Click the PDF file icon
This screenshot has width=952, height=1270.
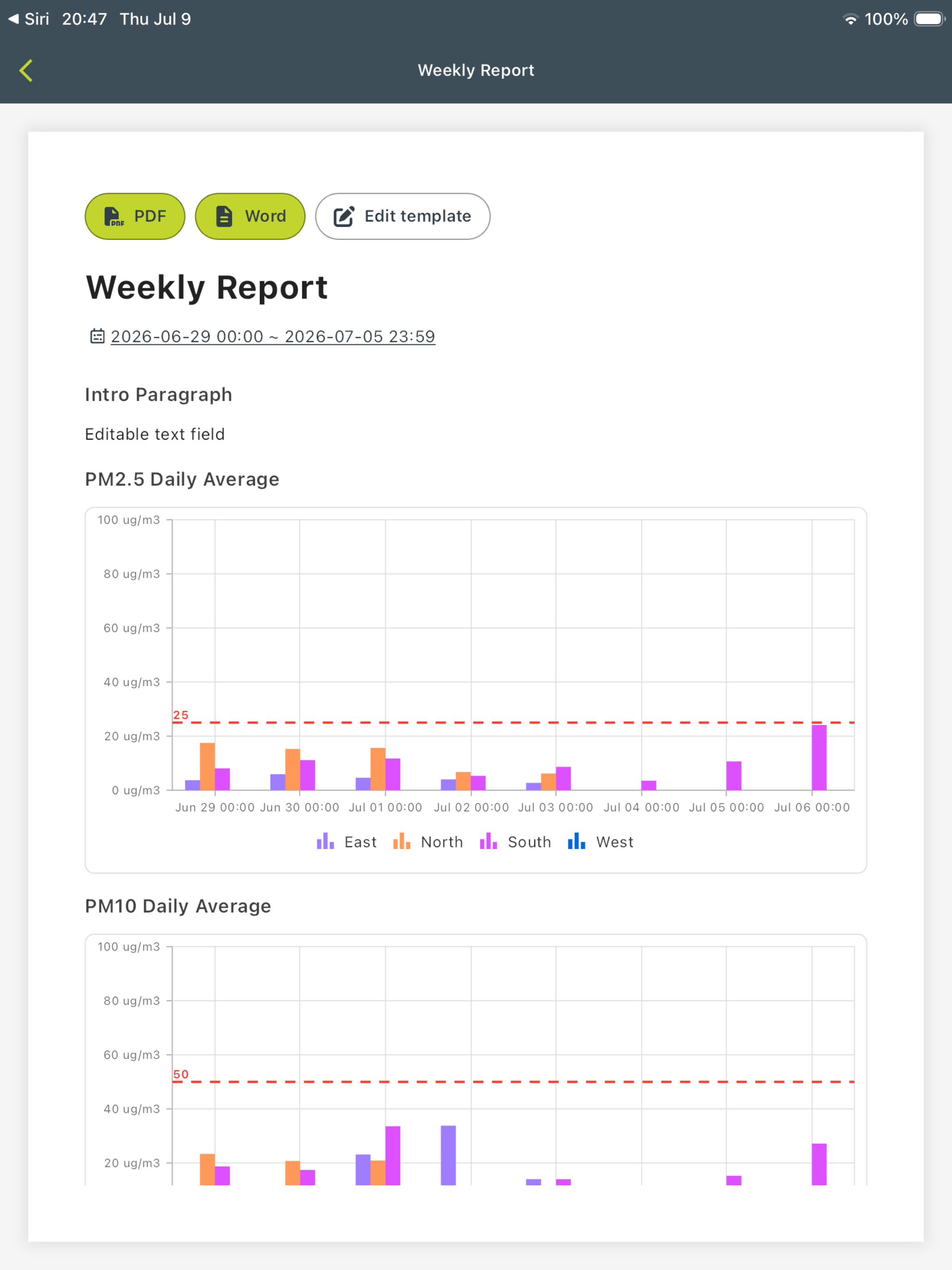click(x=113, y=216)
